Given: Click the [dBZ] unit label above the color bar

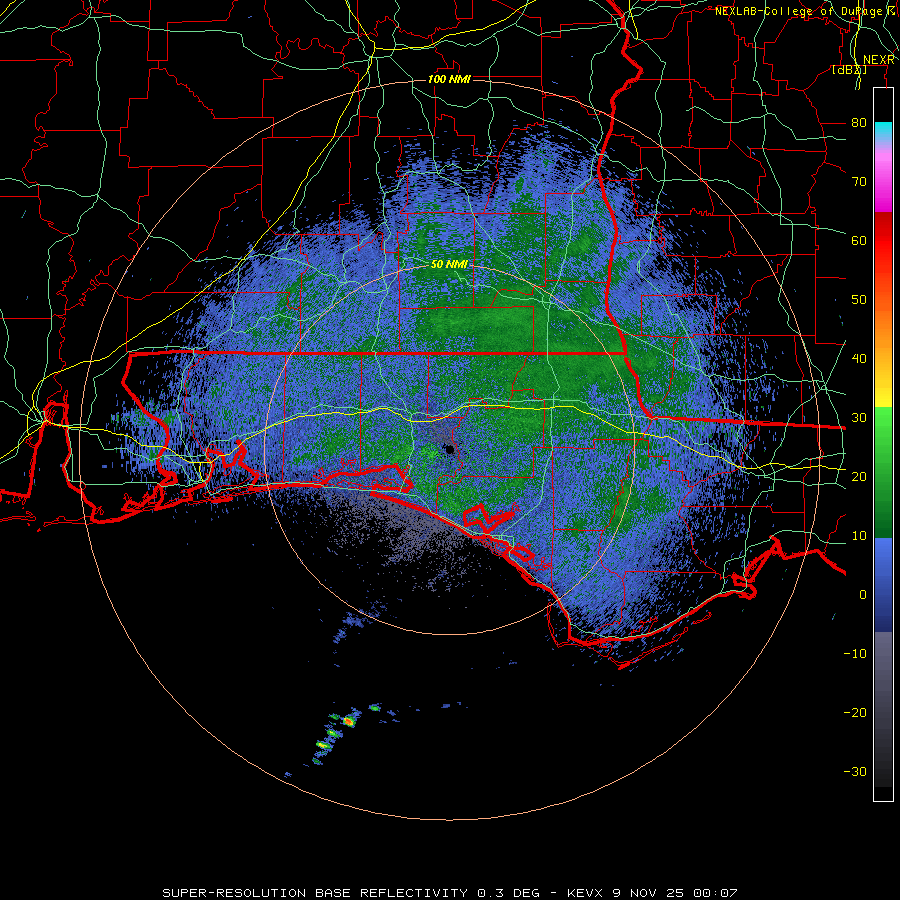Looking at the screenshot, I should [849, 70].
